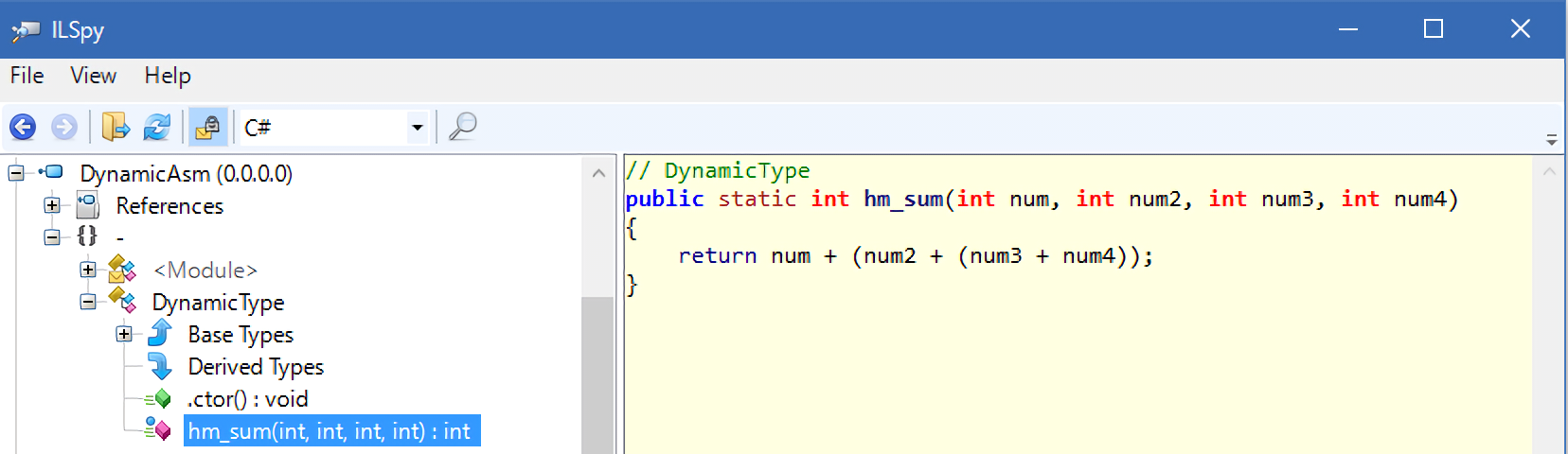
Task: Toggle the show internal types button
Action: tap(207, 127)
